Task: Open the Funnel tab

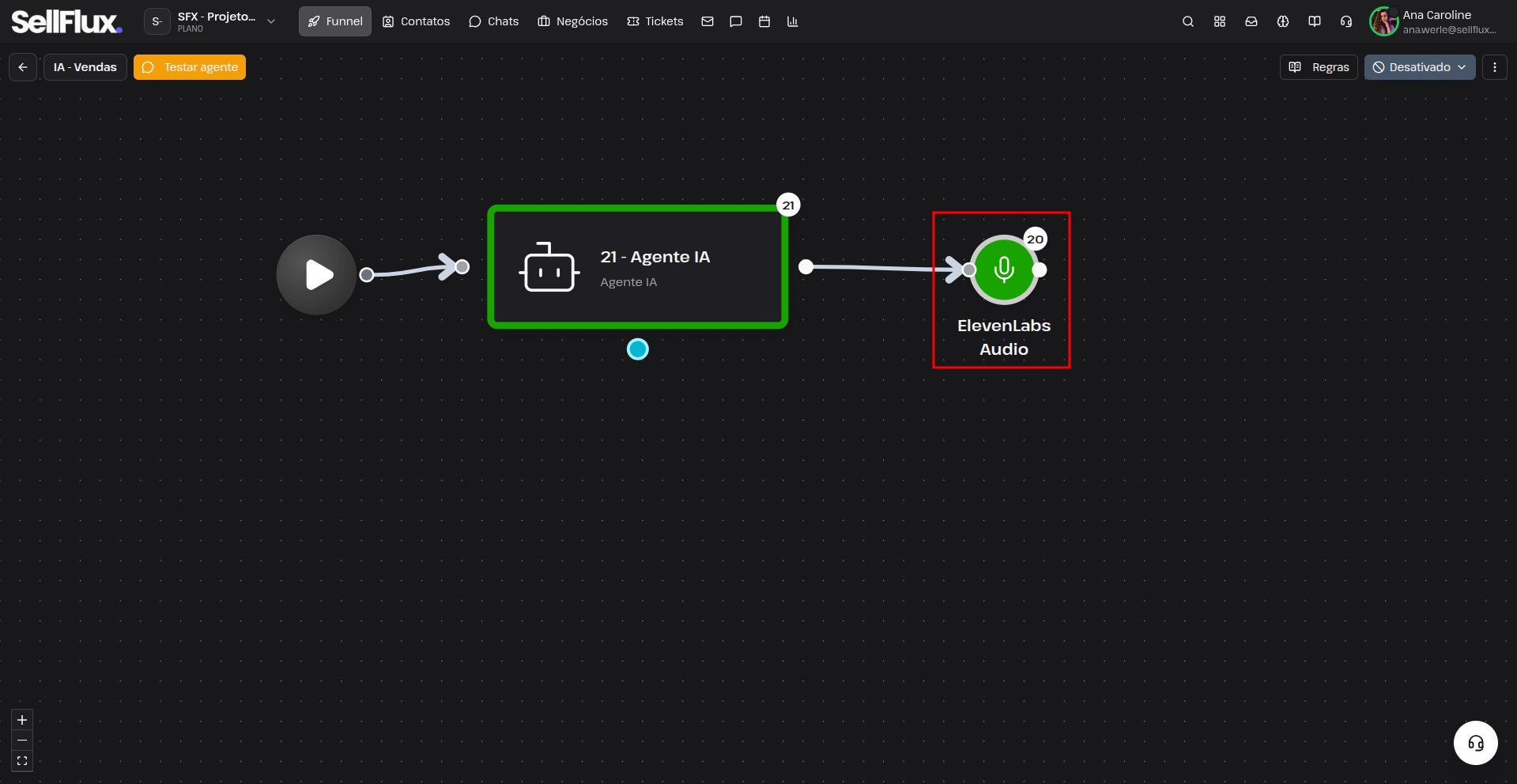Action: 335,21
